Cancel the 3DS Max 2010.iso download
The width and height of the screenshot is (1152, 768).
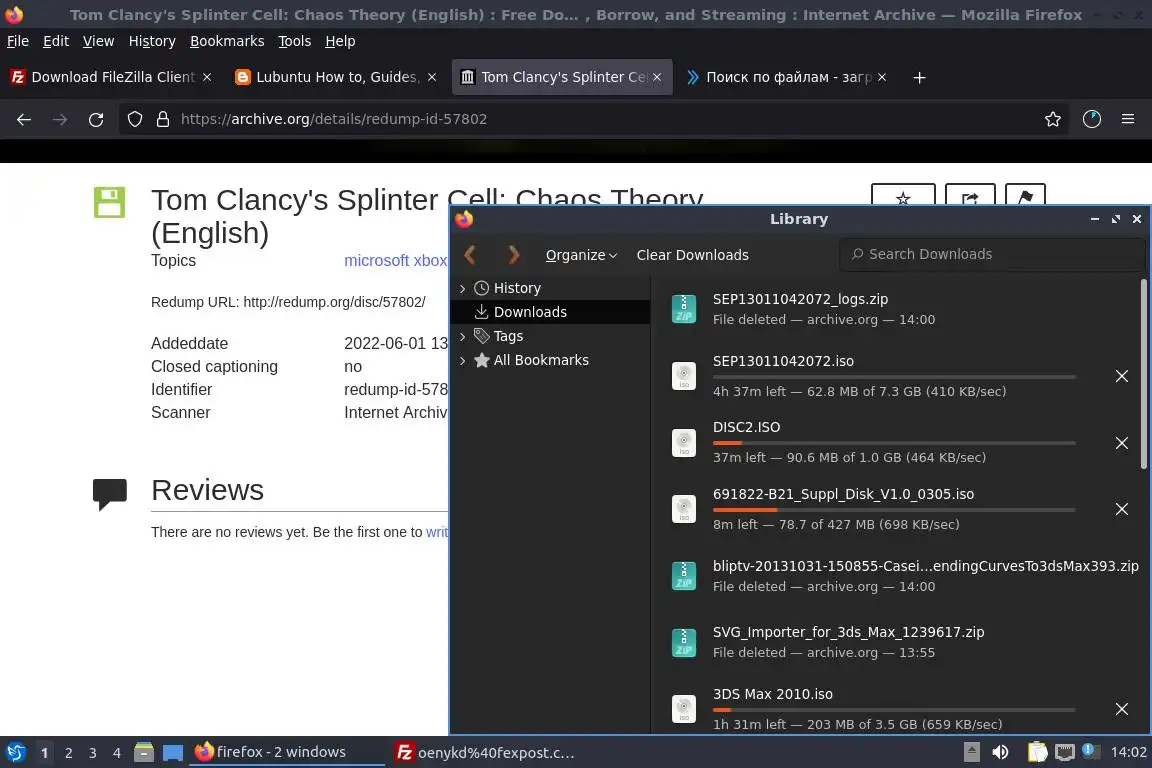click(1121, 709)
